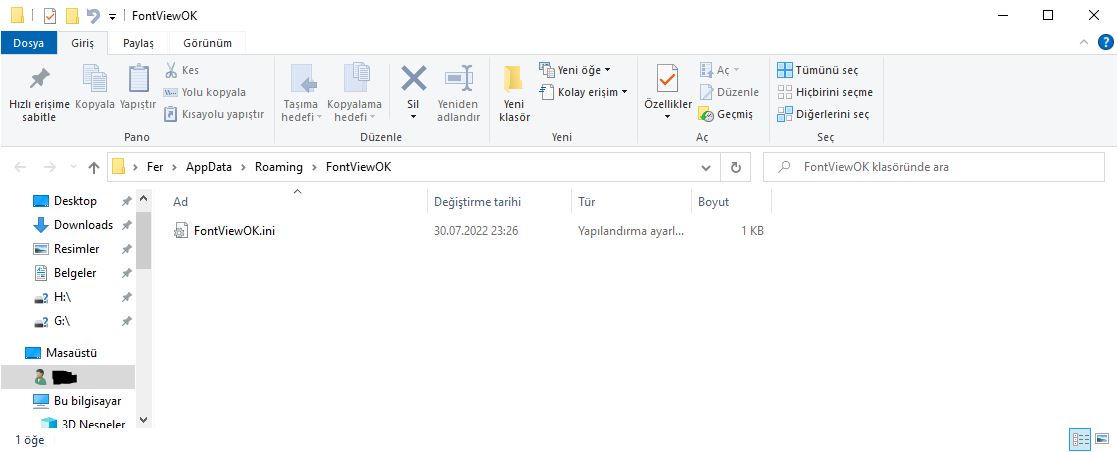The width and height of the screenshot is (1118, 452).
Task: Open the Help question mark icon
Action: 1104,43
